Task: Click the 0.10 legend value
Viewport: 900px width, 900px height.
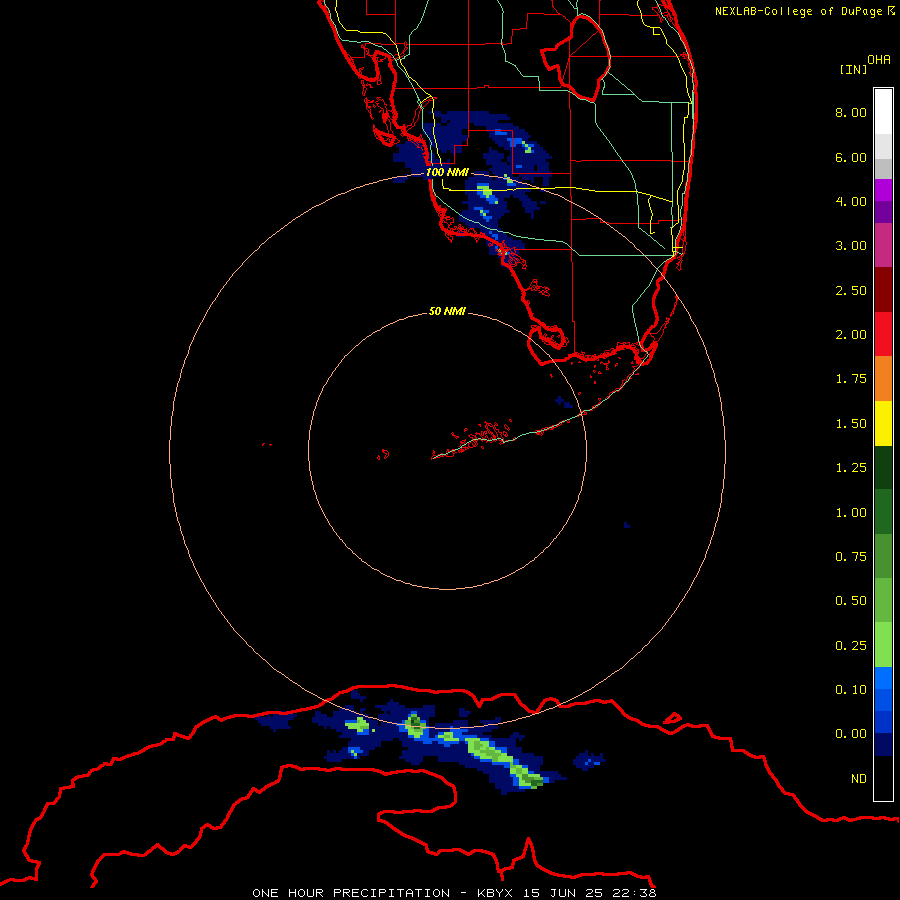Action: click(x=851, y=690)
